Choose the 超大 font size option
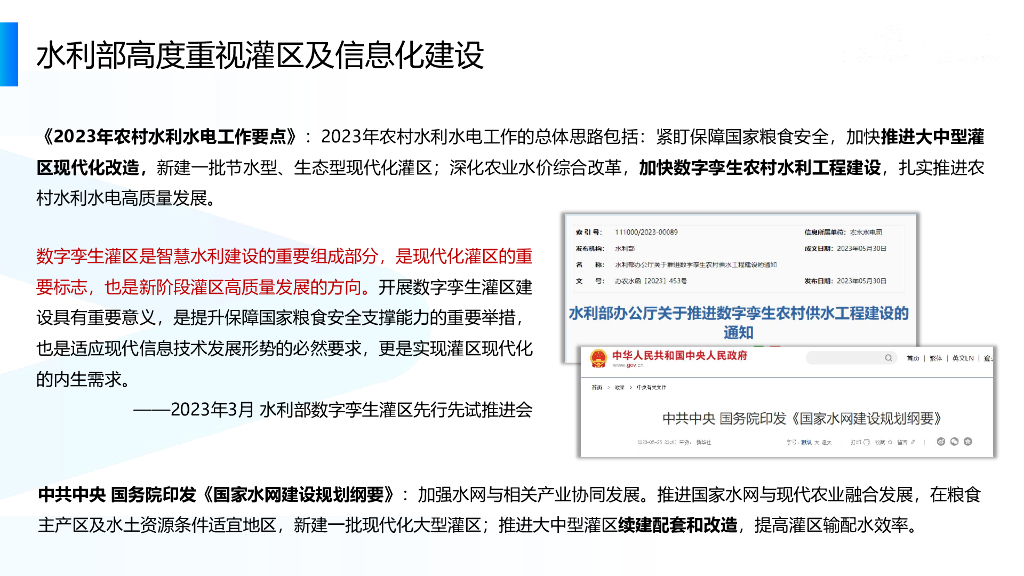 click(827, 442)
